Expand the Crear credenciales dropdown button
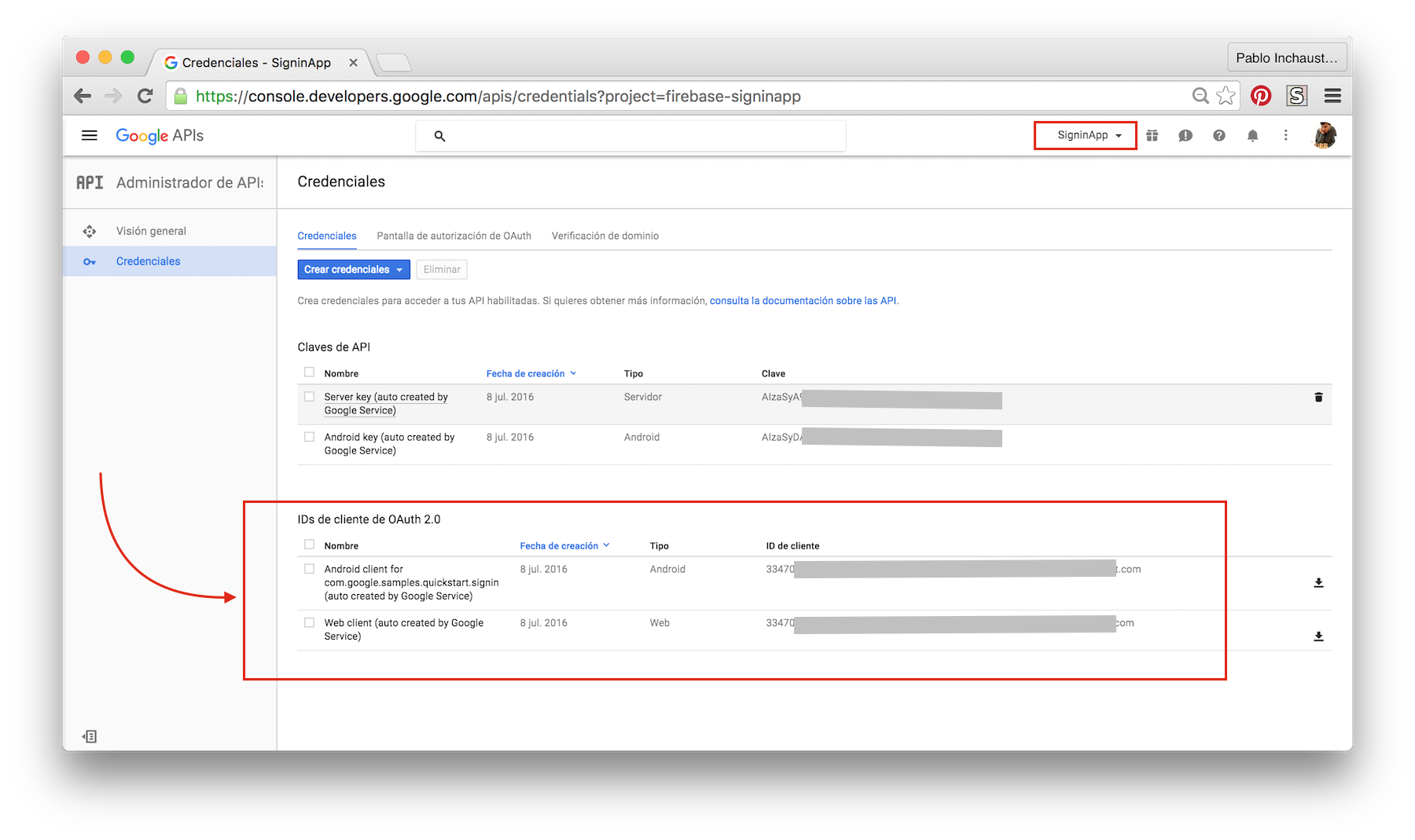This screenshot has width=1415, height=840. [354, 270]
